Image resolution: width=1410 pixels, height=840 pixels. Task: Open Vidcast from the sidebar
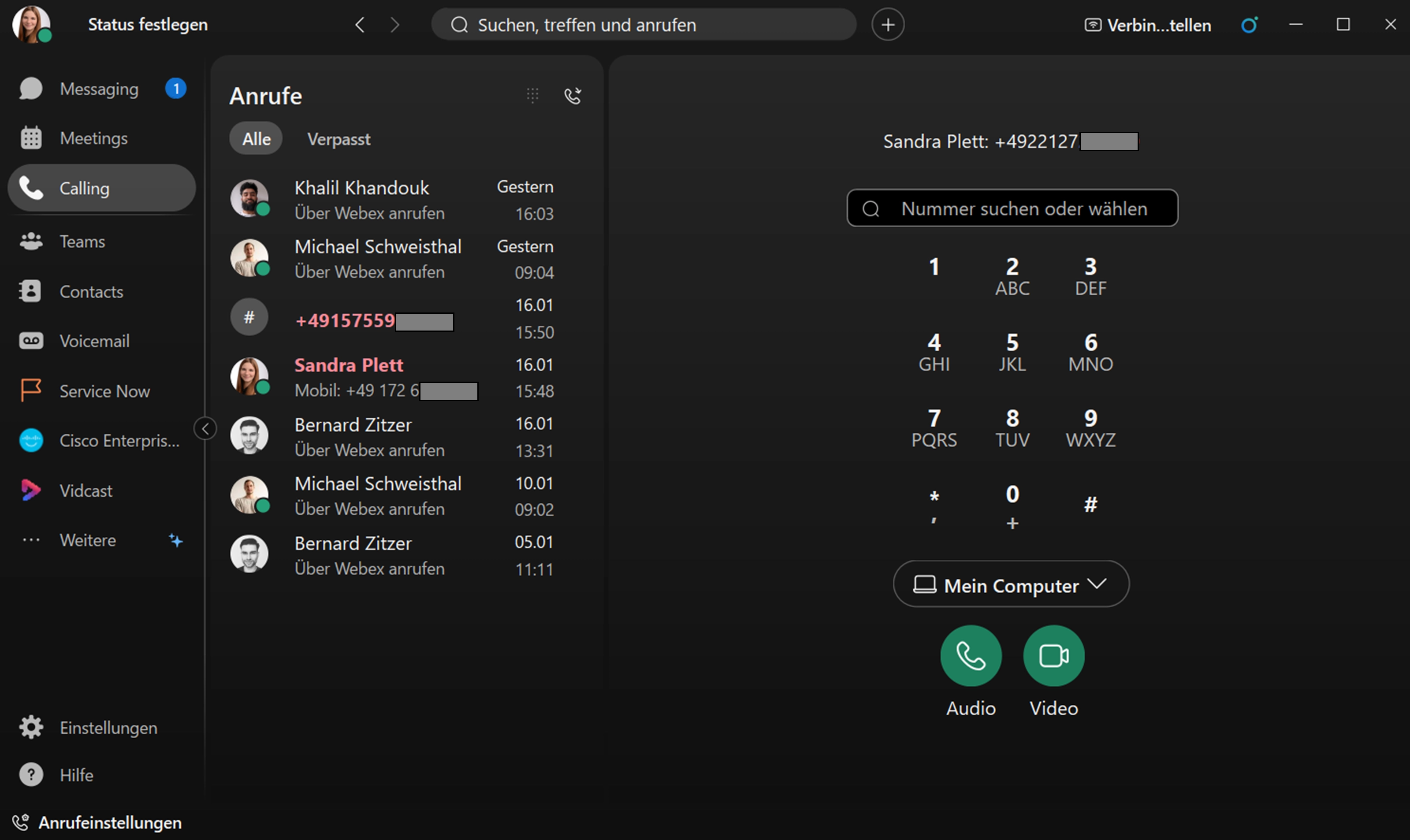(x=86, y=490)
